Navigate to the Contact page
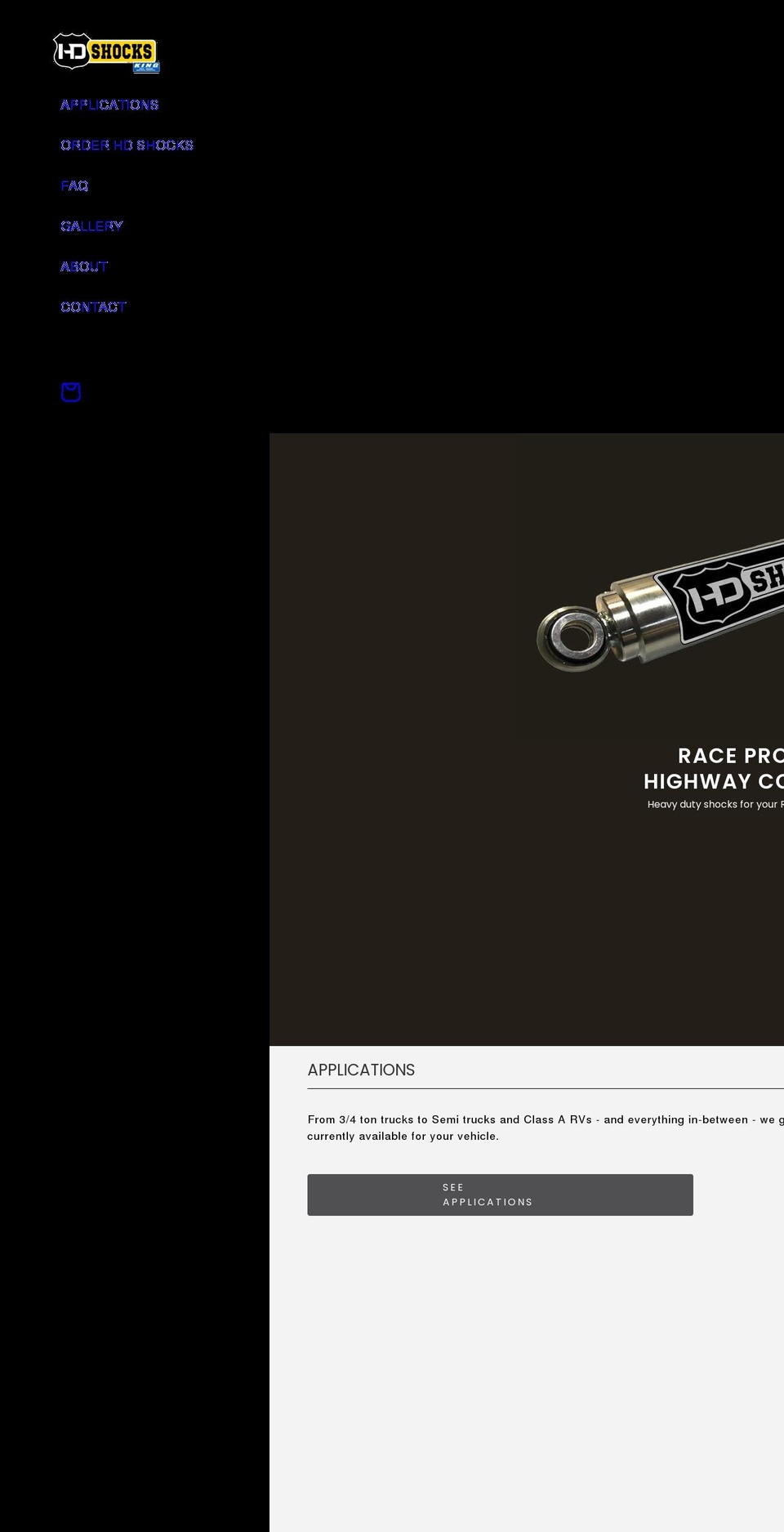784x1532 pixels. (x=93, y=307)
